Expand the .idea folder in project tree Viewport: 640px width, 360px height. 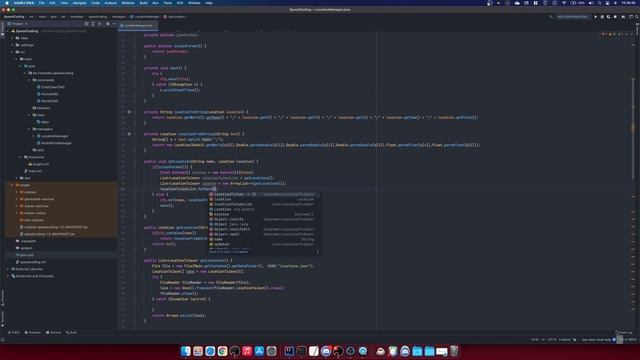coord(13,38)
